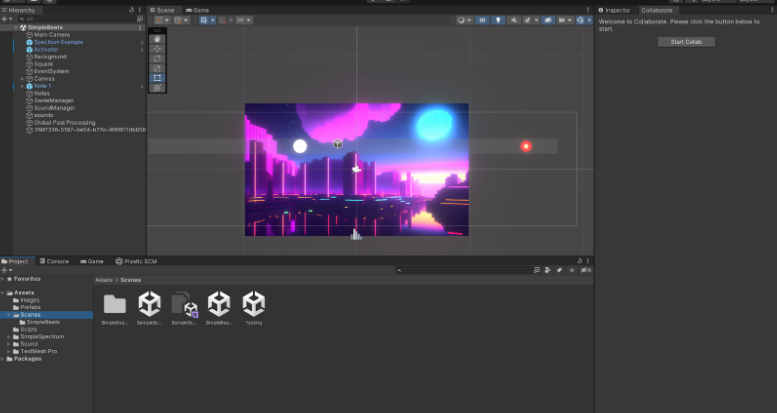Select the red circle object in Scene view
The image size is (777, 413).
[526, 146]
